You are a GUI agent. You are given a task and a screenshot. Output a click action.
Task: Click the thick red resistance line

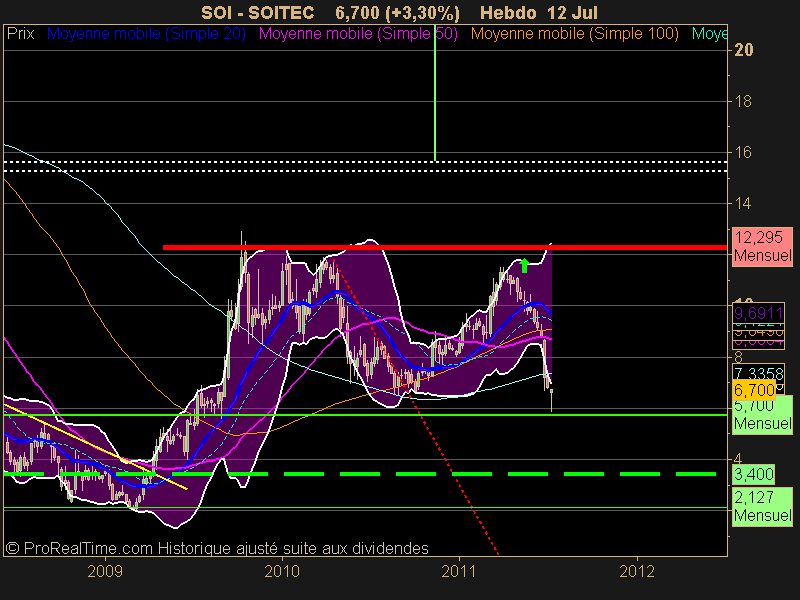[x=445, y=247]
